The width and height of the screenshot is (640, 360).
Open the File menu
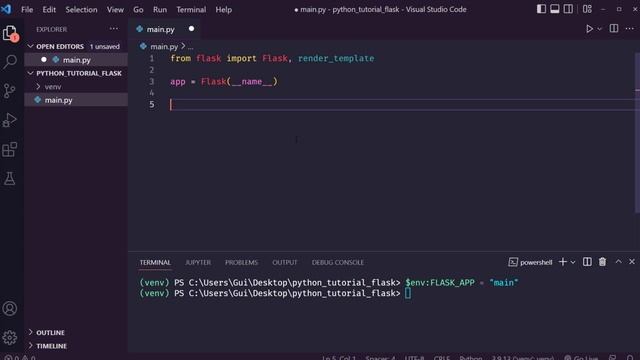click(27, 9)
